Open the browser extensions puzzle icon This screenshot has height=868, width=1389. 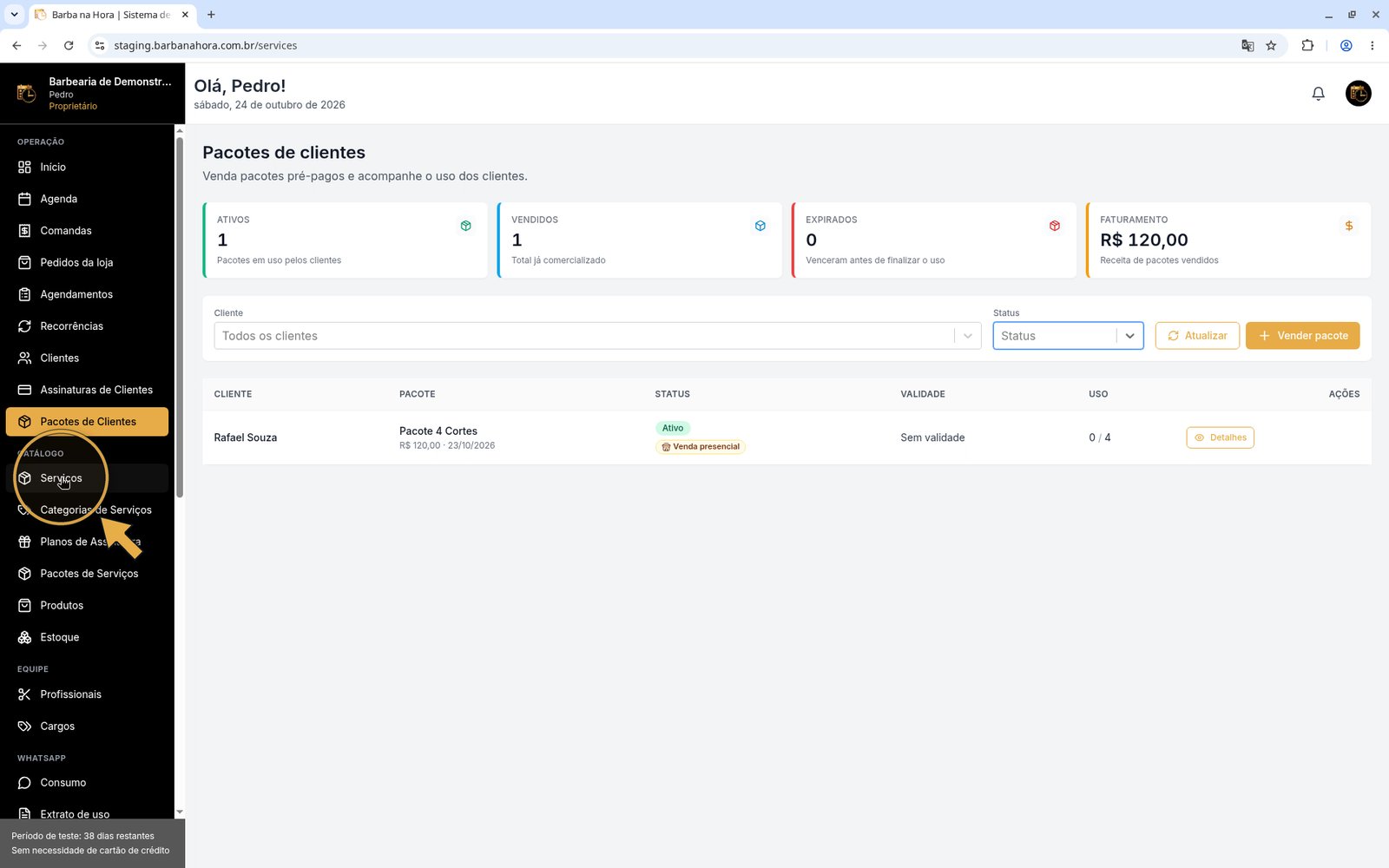click(x=1307, y=45)
